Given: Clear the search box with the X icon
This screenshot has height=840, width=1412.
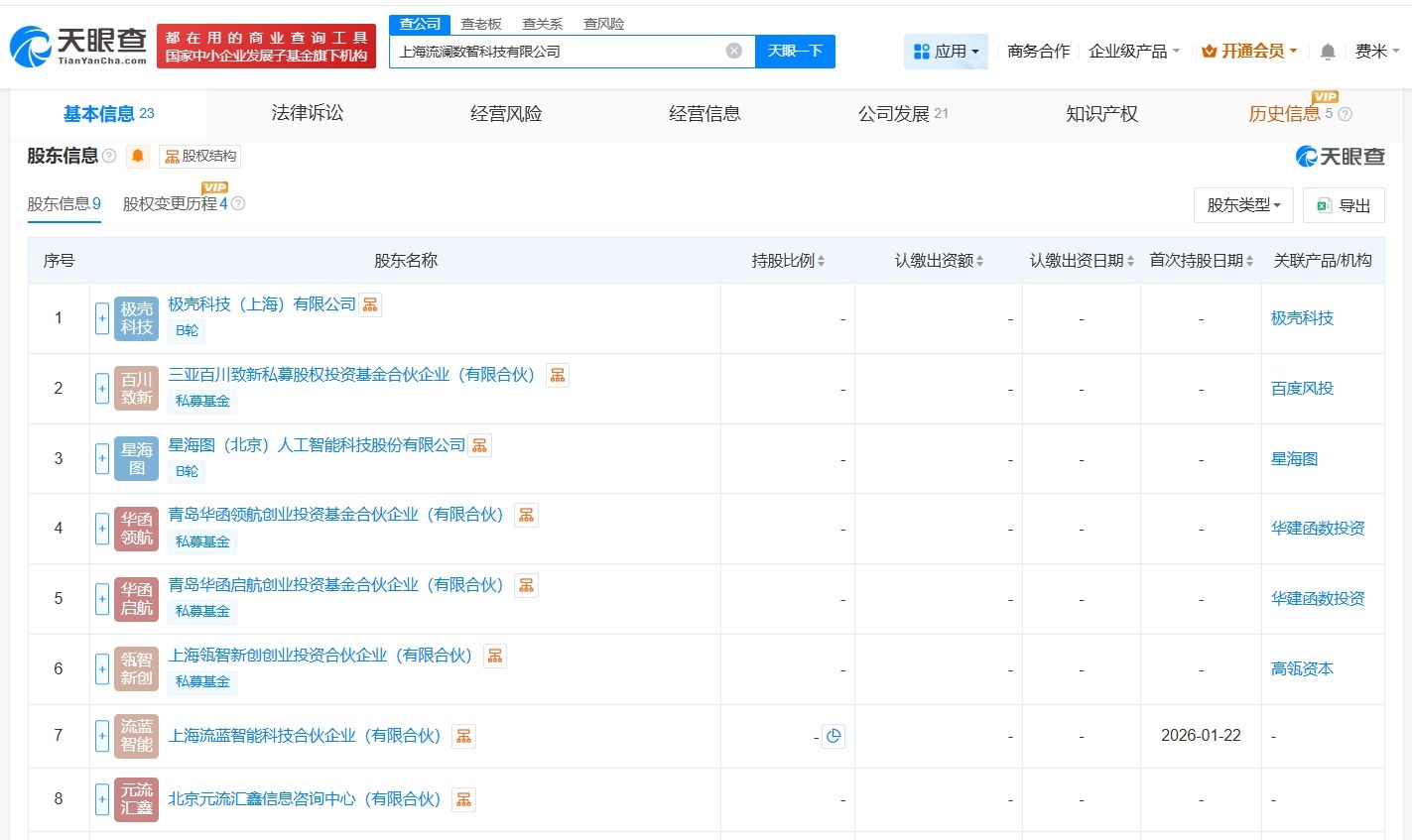Looking at the screenshot, I should coord(733,51).
